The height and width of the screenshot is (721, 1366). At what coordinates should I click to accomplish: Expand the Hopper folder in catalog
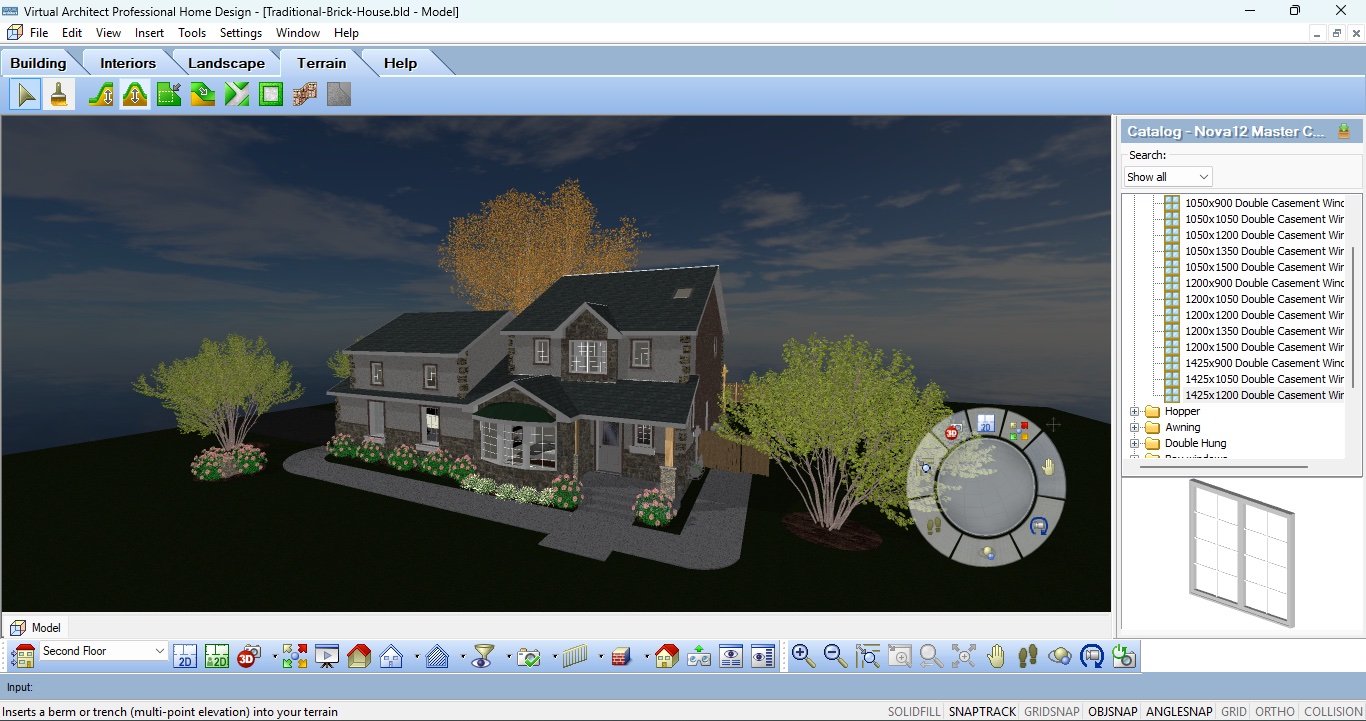click(x=1135, y=411)
